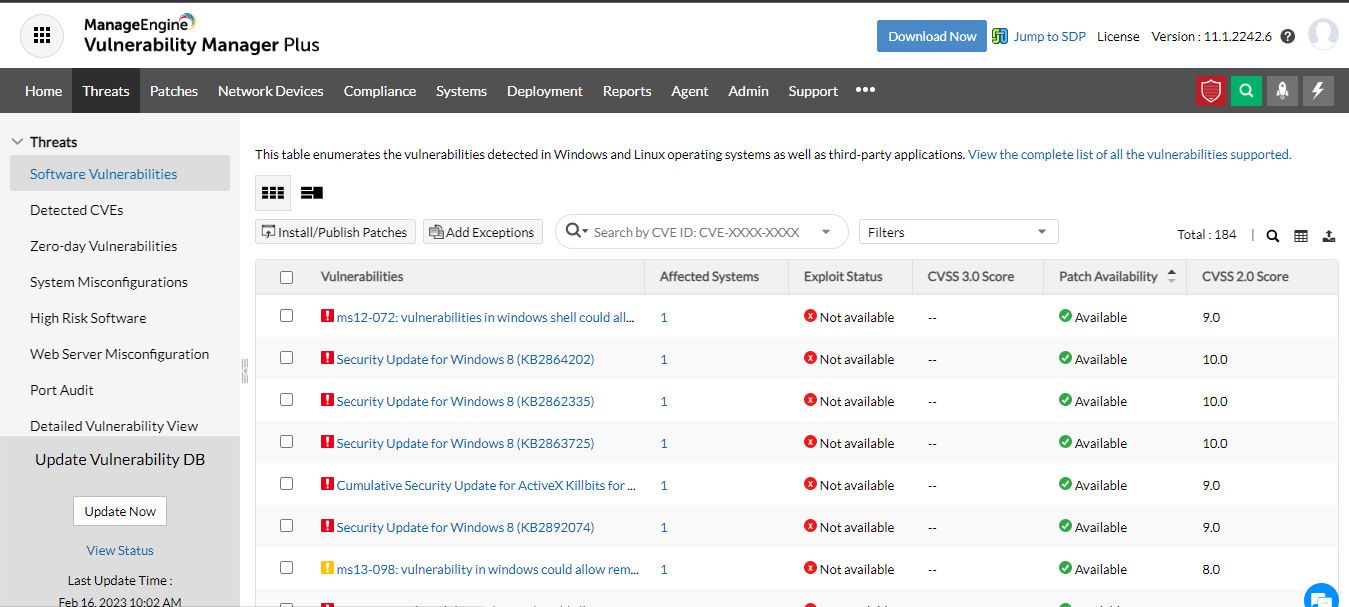1349x607 pixels.
Task: Open the app grid launcher icon
Action: pyautogui.click(x=42, y=35)
